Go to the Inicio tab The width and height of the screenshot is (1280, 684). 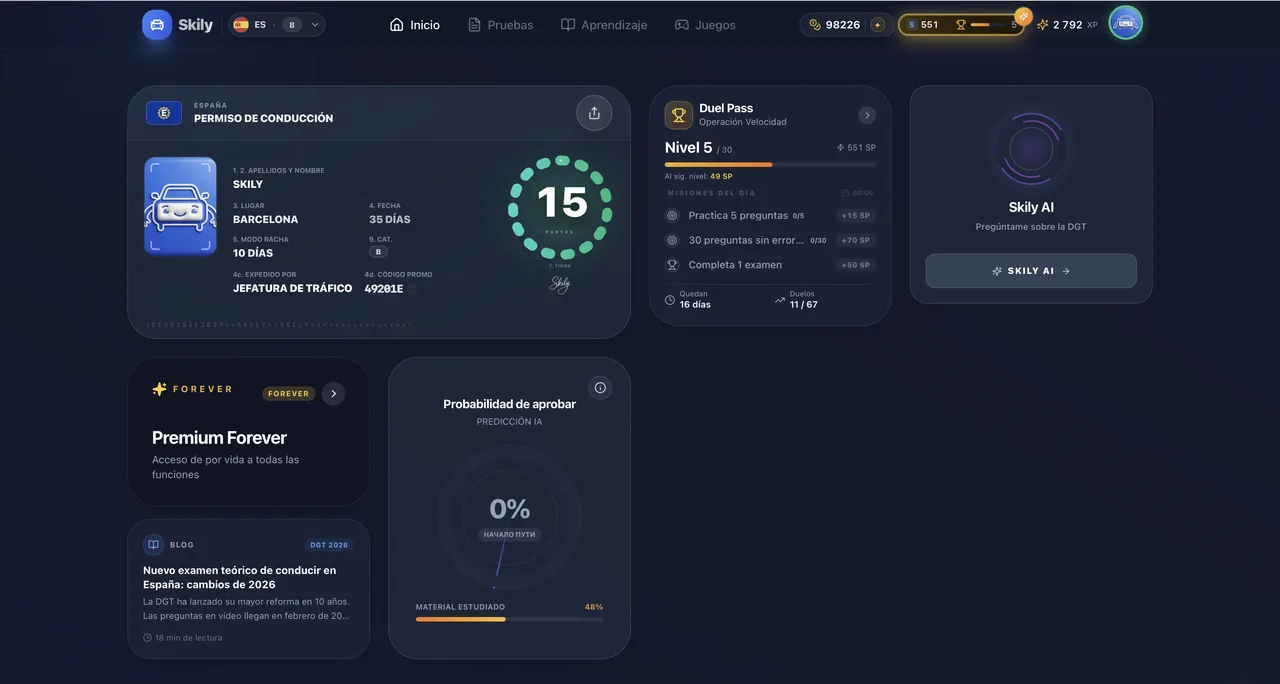[x=415, y=25]
